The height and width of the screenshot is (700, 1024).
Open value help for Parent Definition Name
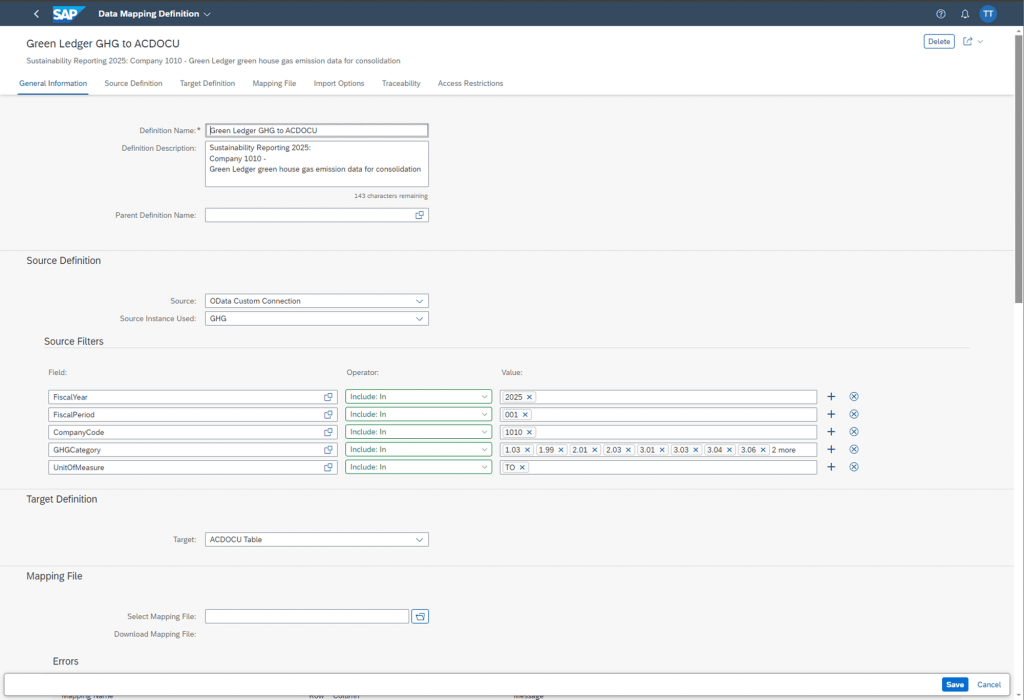coord(419,215)
